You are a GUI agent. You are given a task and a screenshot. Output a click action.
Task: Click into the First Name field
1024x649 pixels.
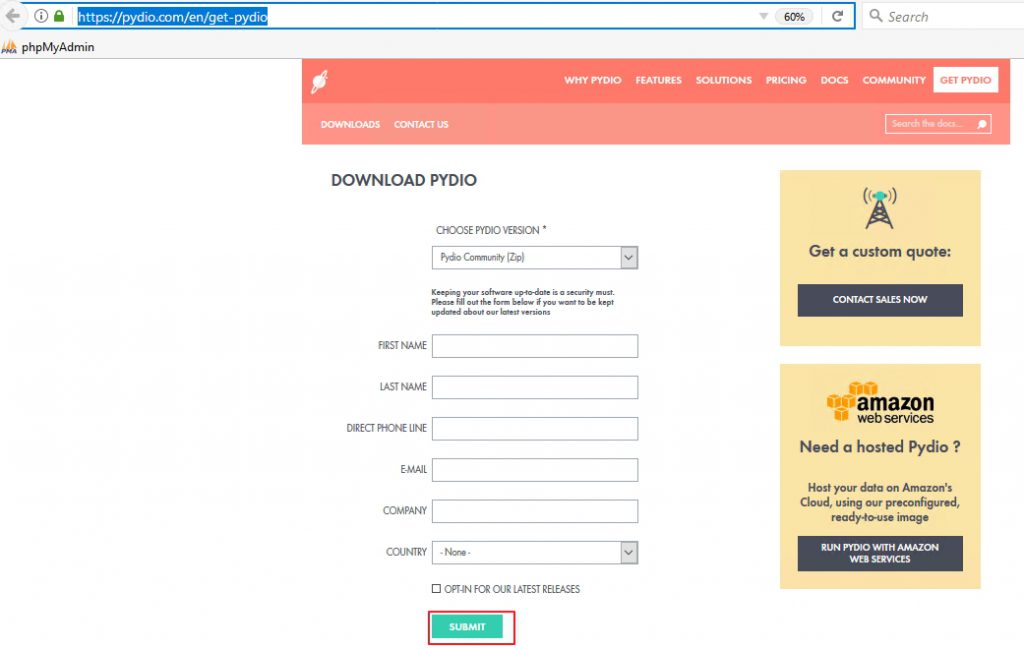click(535, 346)
